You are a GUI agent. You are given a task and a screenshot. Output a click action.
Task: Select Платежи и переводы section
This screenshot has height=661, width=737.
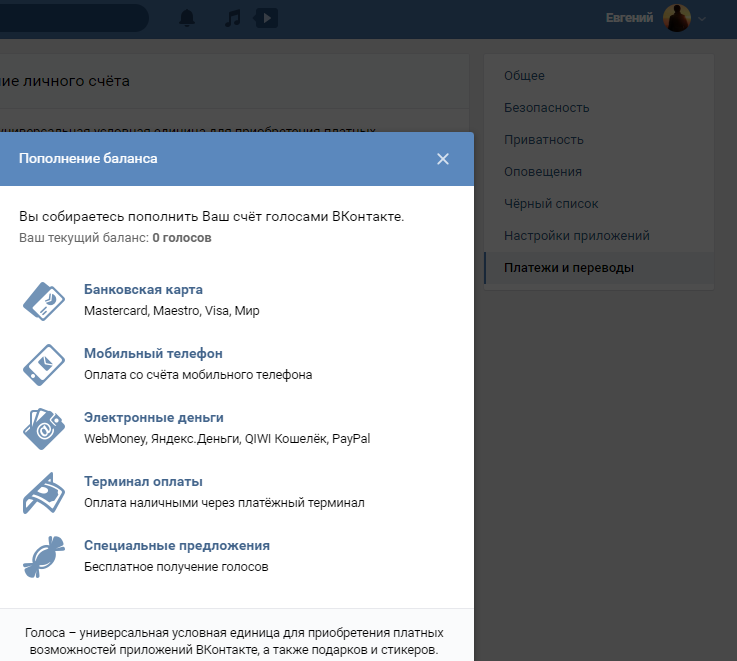(599, 268)
